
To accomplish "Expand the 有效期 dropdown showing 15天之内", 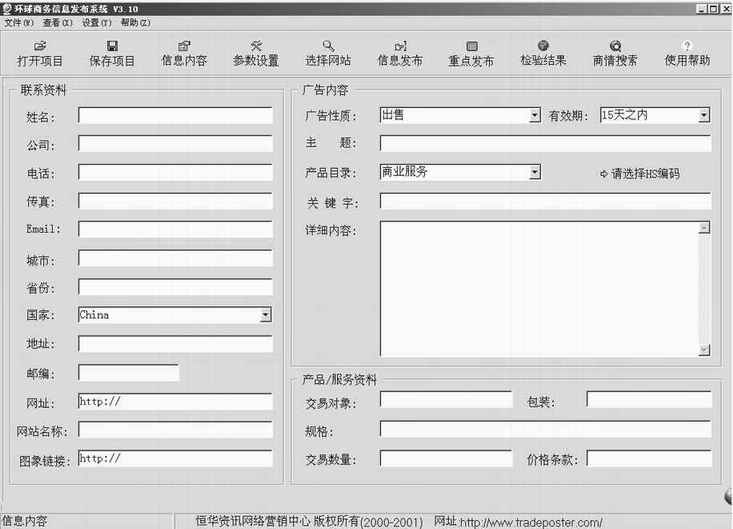I will click(704, 115).
